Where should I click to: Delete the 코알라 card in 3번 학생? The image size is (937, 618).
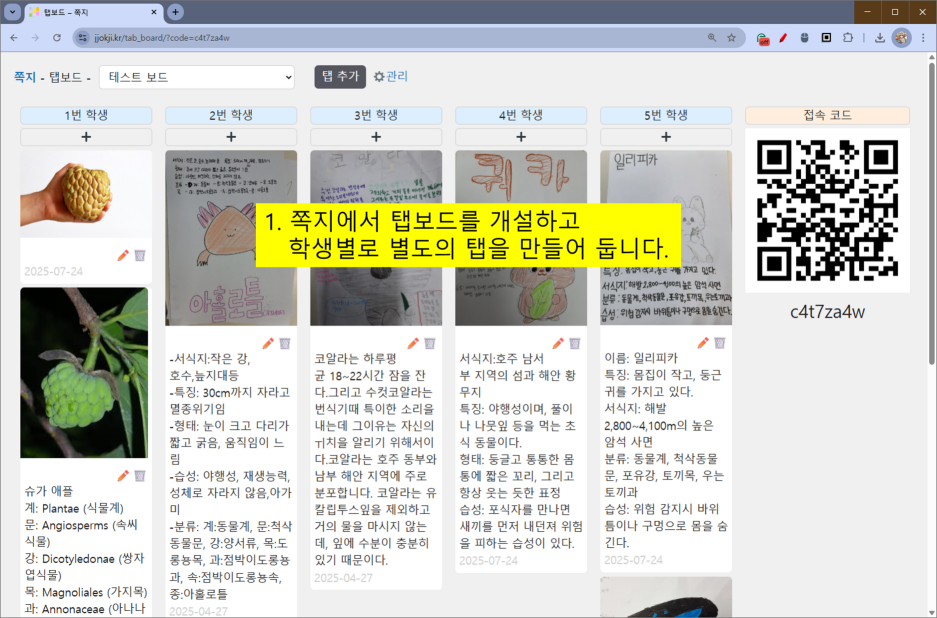[x=430, y=343]
